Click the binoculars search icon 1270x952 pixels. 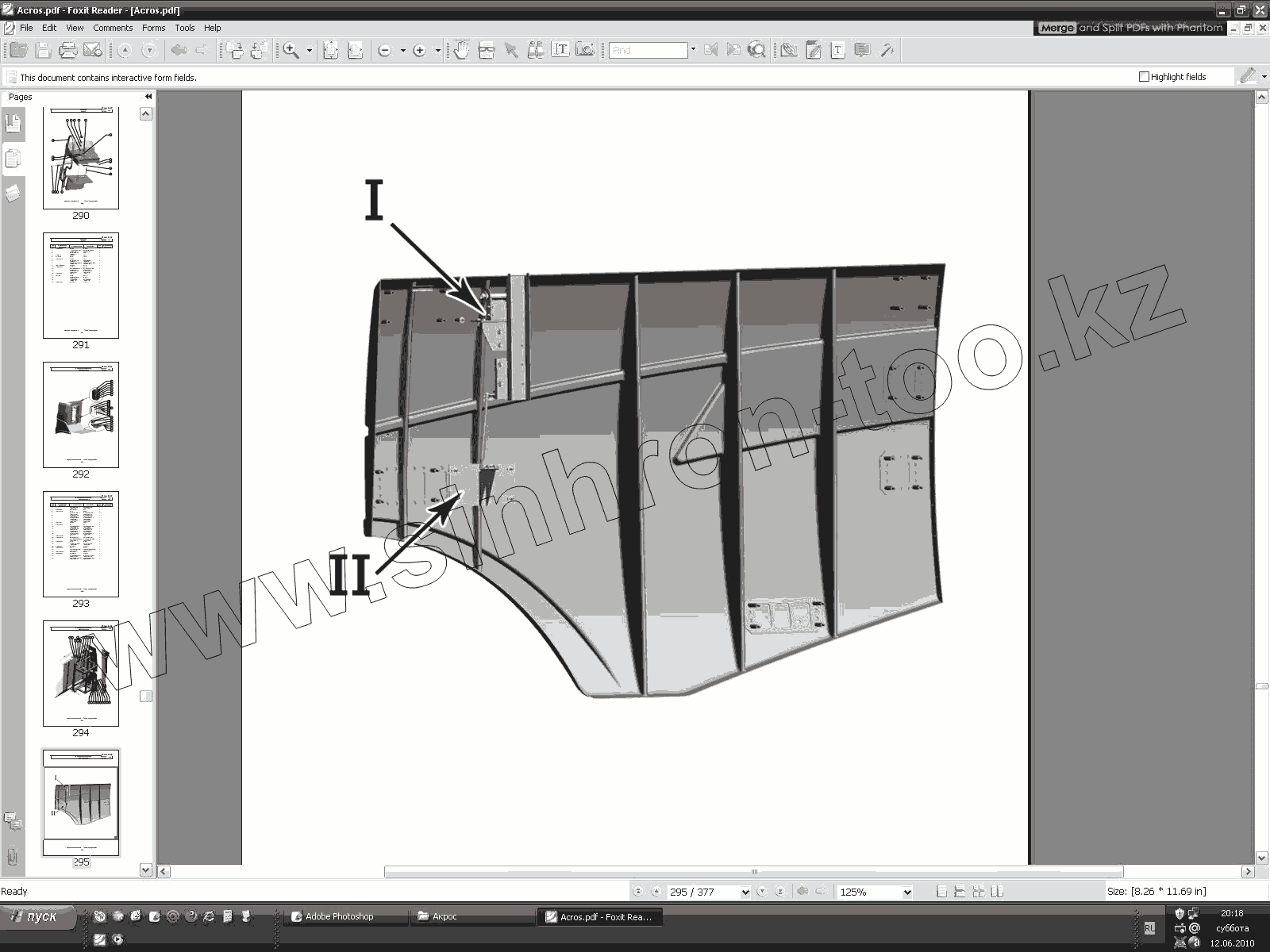pyautogui.click(x=536, y=51)
